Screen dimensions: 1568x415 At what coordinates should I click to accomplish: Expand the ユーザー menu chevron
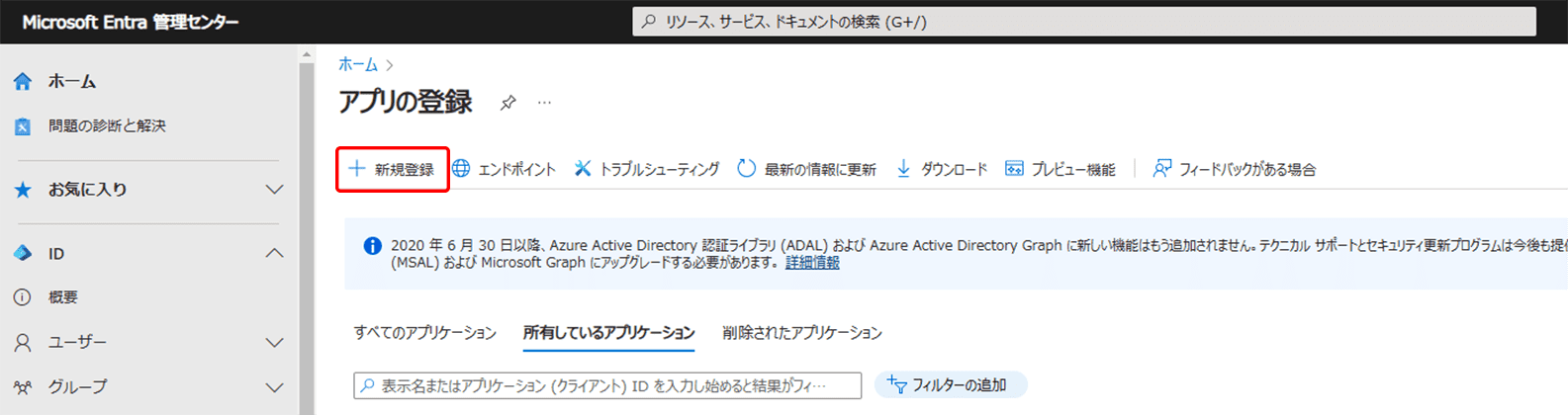(275, 343)
